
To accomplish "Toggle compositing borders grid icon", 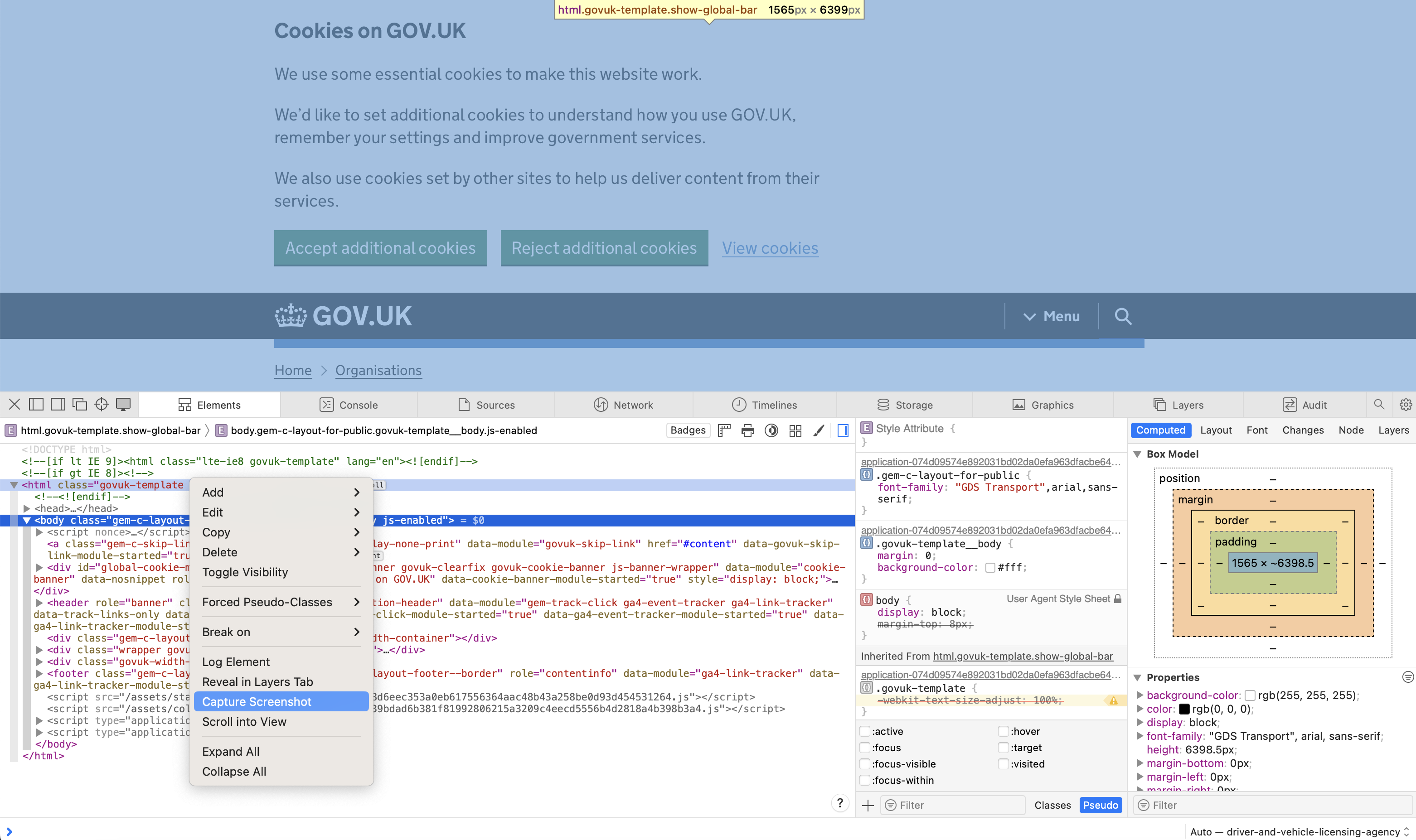I will 795,430.
